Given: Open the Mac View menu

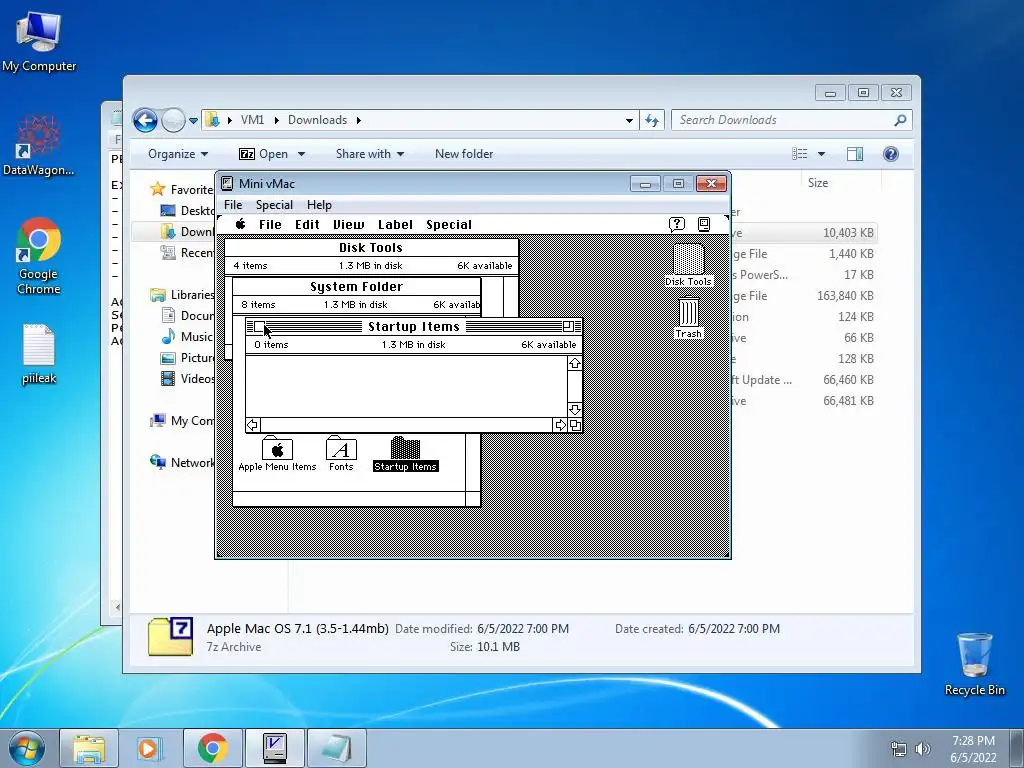Looking at the screenshot, I should 349,225.
